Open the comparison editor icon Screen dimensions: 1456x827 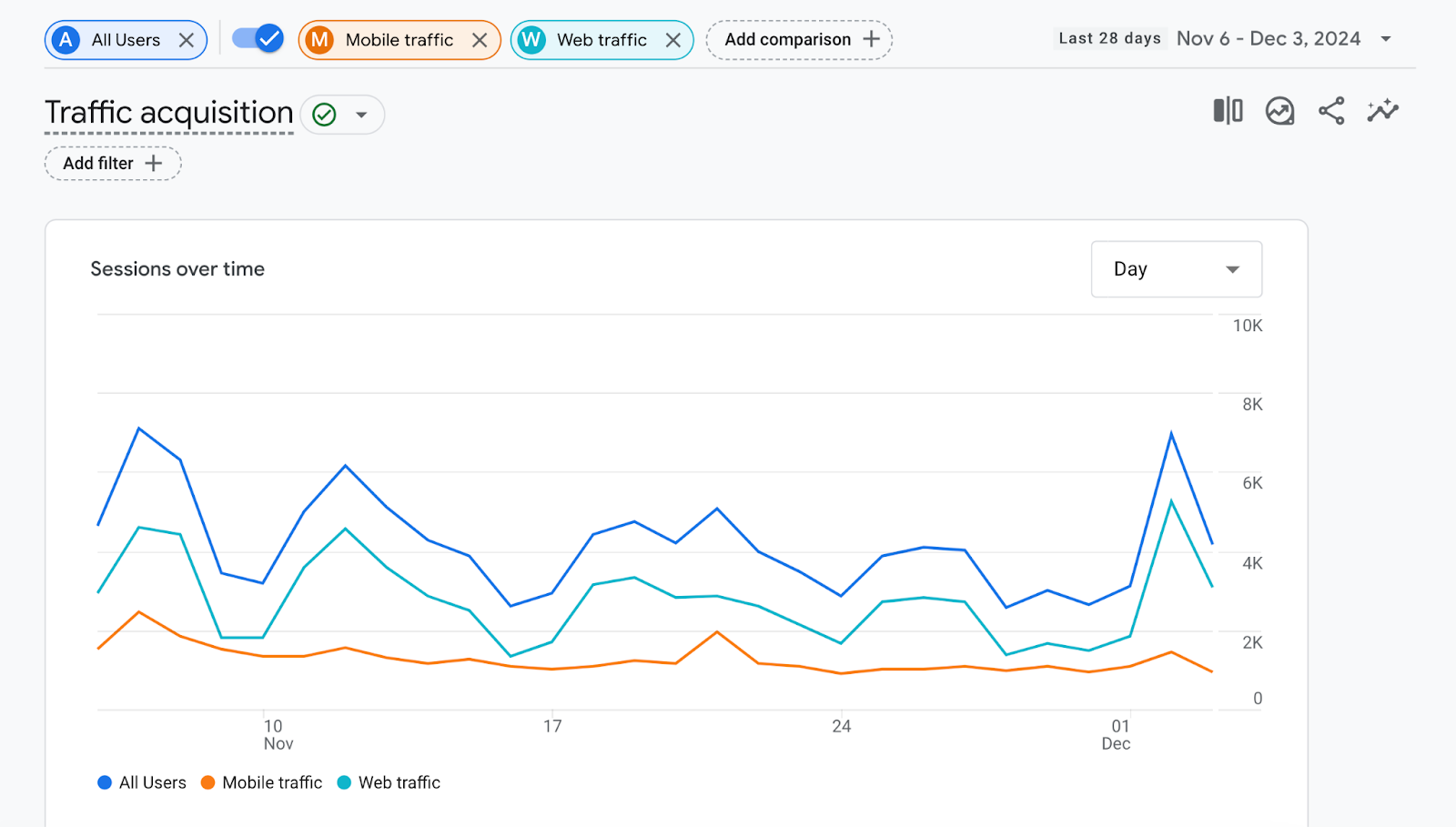pos(1227,110)
